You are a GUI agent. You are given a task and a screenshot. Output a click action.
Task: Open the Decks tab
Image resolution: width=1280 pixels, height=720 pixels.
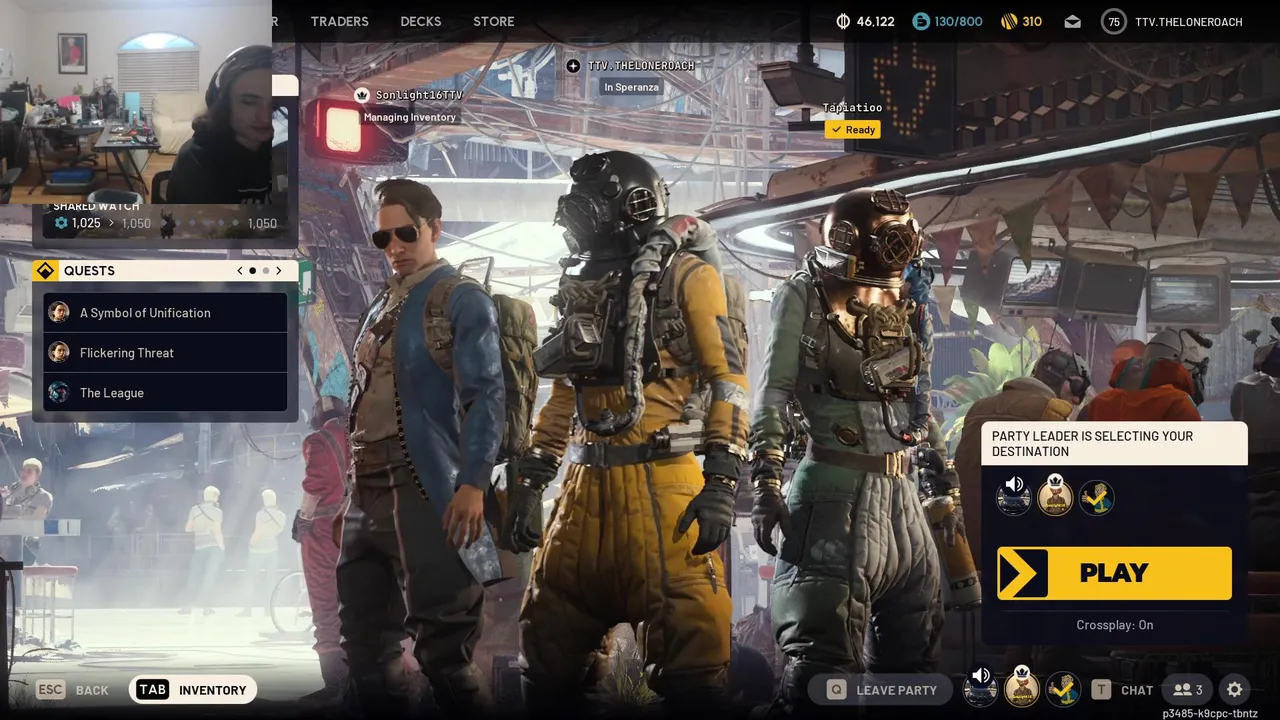(421, 21)
